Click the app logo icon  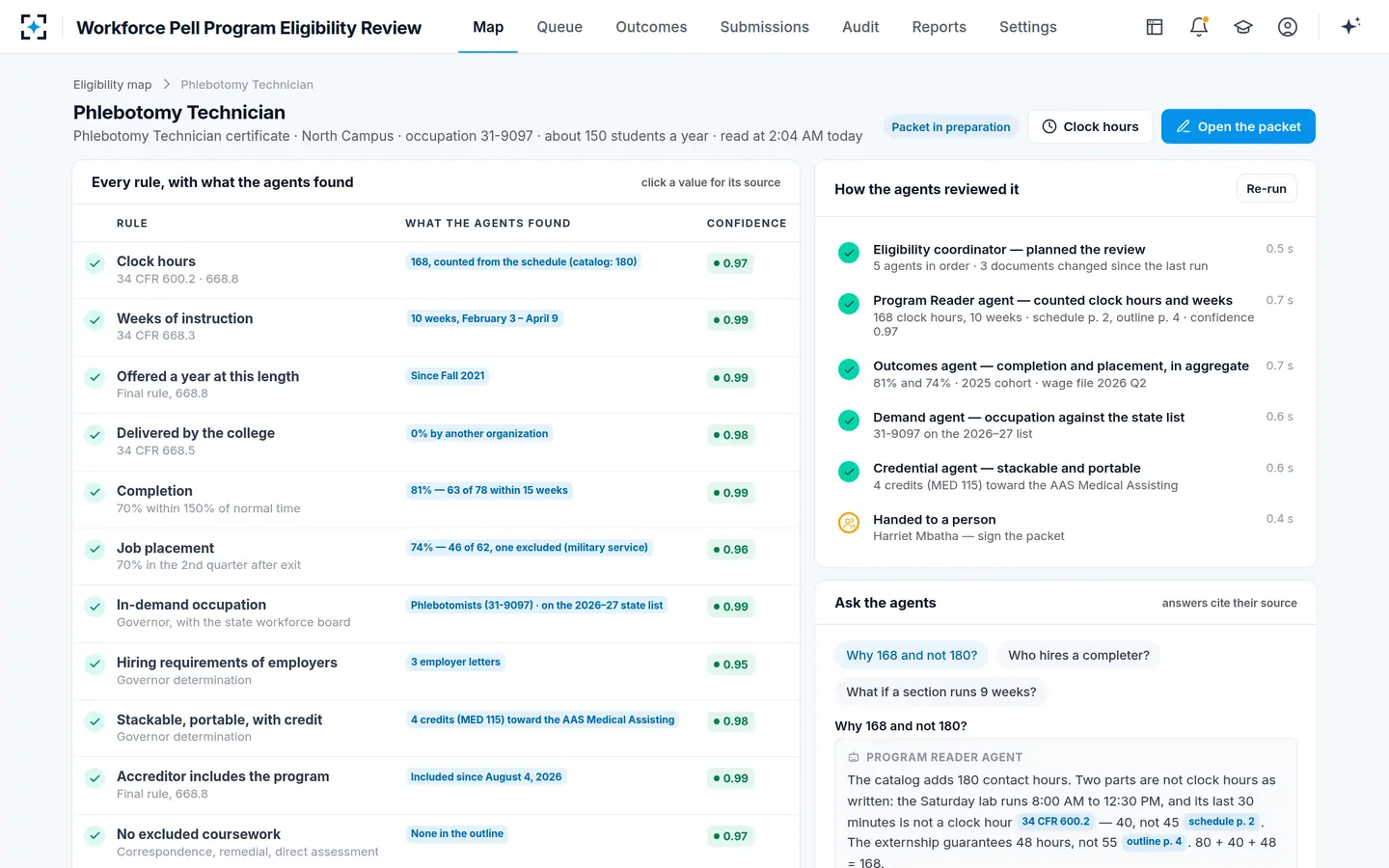coord(34,27)
